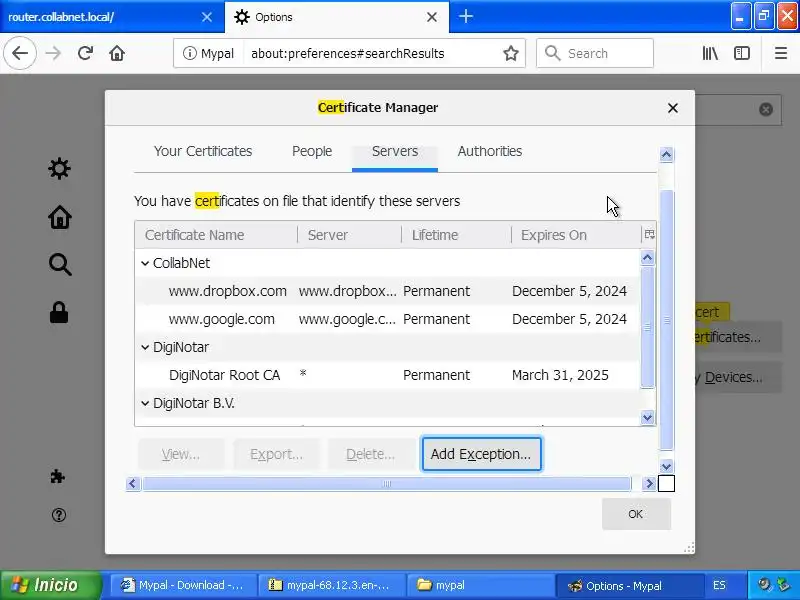Open Home settings category in sidebar
Screen dimensions: 800x600
60,217
